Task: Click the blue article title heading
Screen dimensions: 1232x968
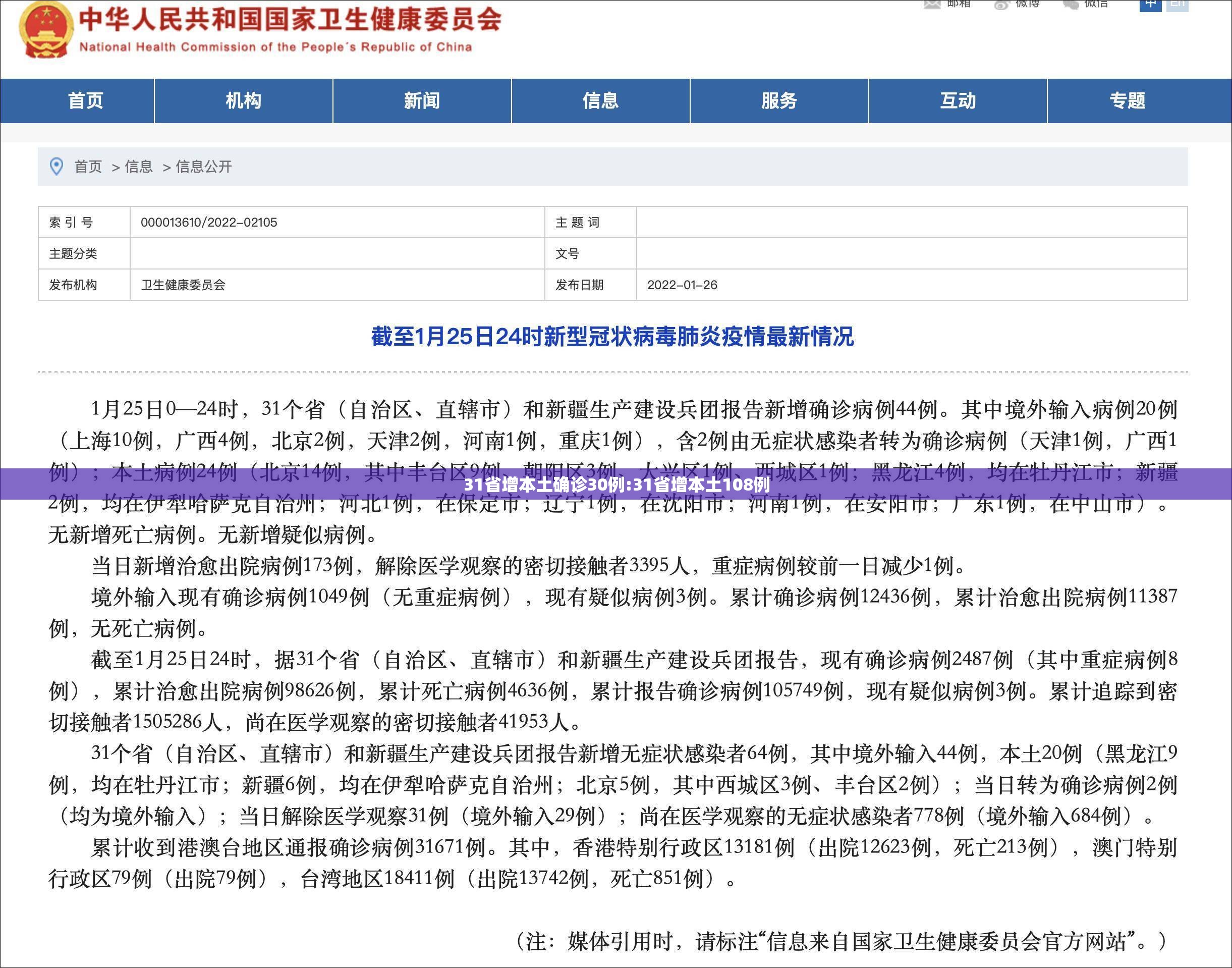Action: click(x=612, y=337)
